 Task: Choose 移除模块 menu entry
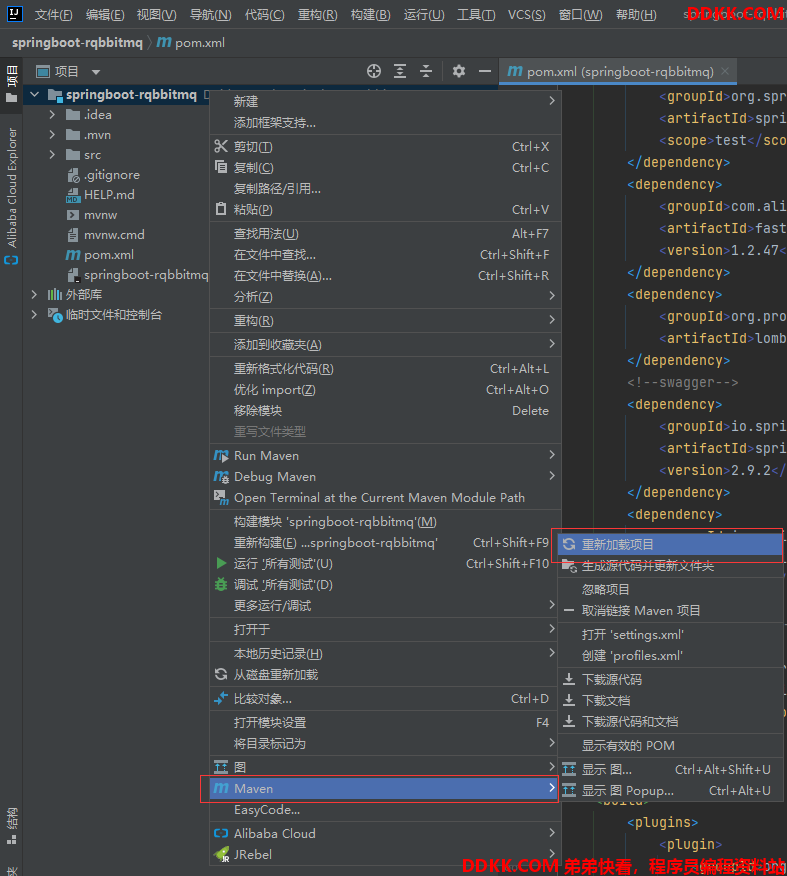point(385,411)
